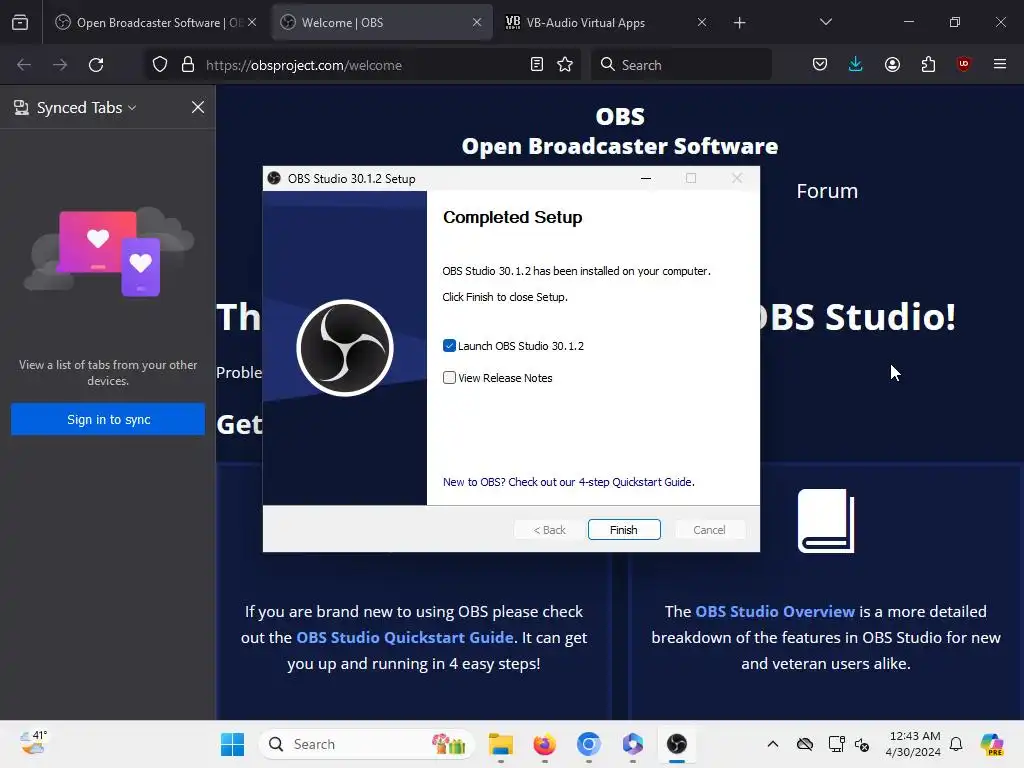Select OBS Studio icon in taskbar

pyautogui.click(x=677, y=744)
